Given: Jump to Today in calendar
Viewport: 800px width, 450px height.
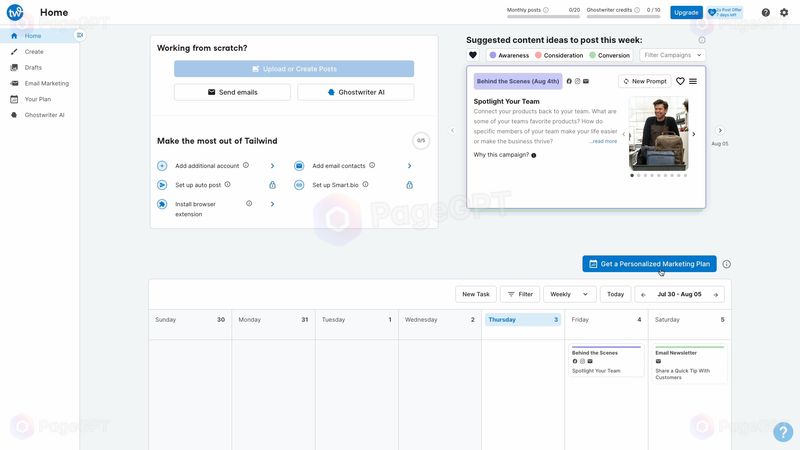Looking at the screenshot, I should [x=615, y=294].
